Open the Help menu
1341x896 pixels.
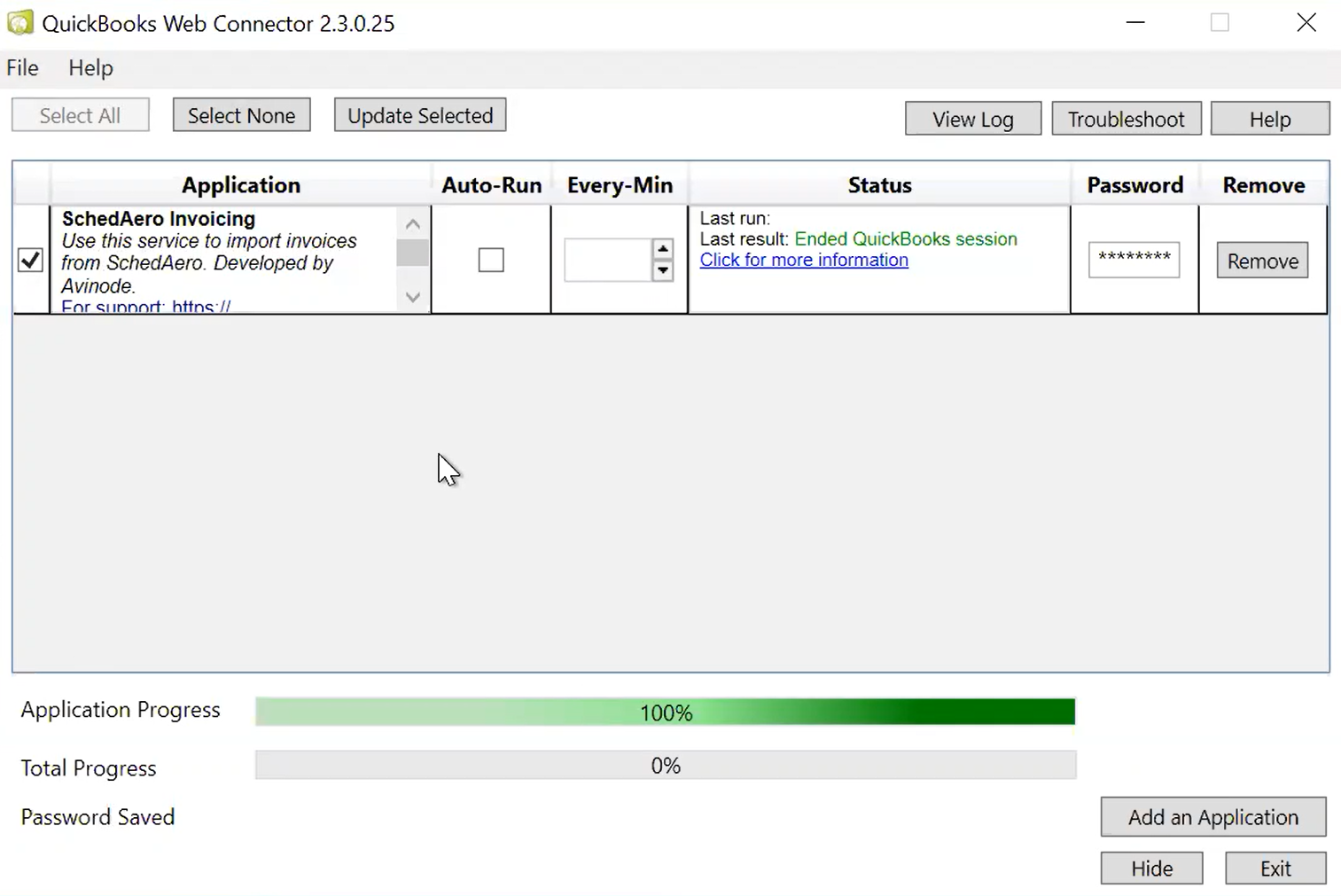(x=90, y=68)
